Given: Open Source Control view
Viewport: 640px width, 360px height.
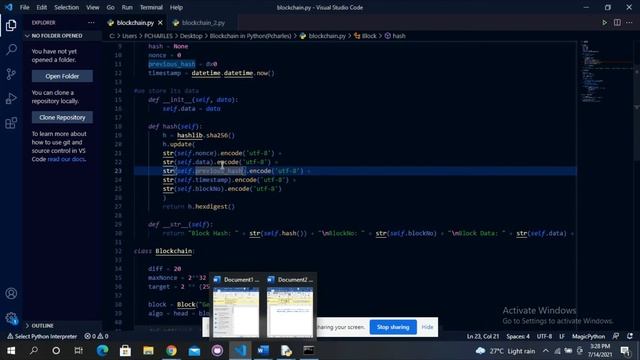Looking at the screenshot, I should [x=11, y=74].
